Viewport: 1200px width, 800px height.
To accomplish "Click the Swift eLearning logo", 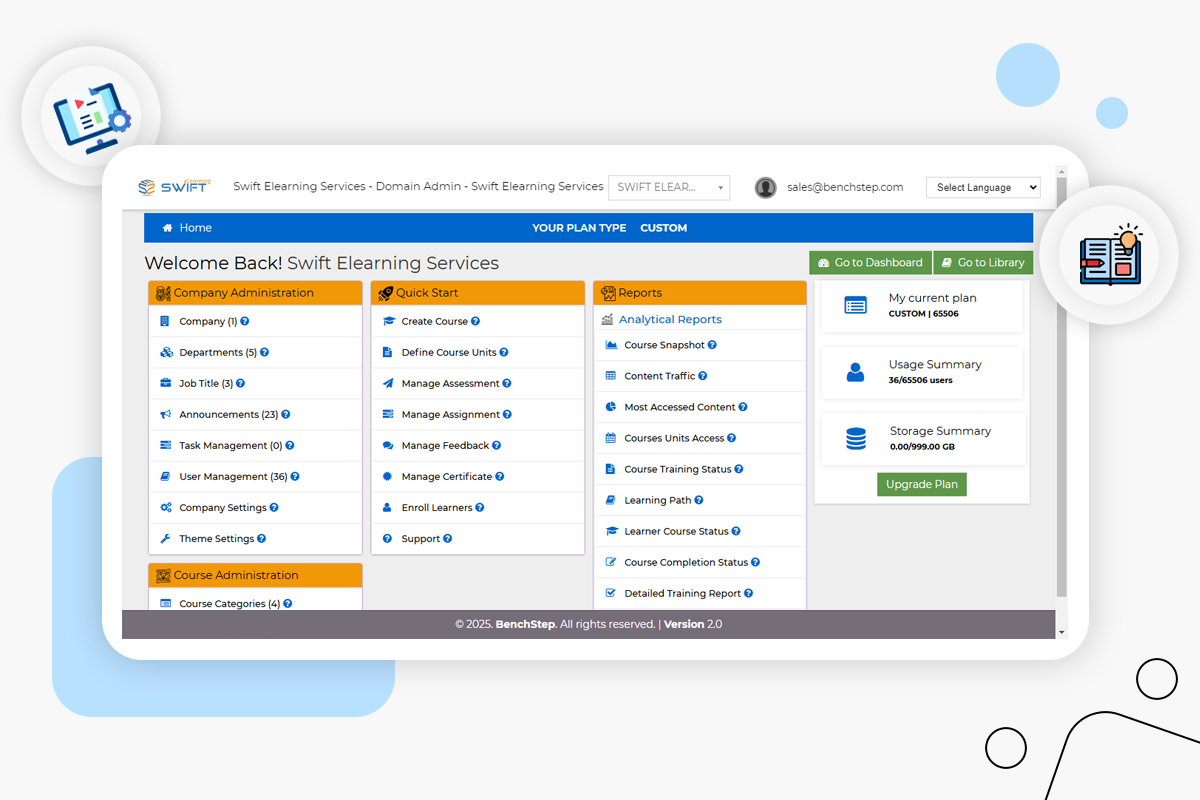I will pyautogui.click(x=174, y=186).
